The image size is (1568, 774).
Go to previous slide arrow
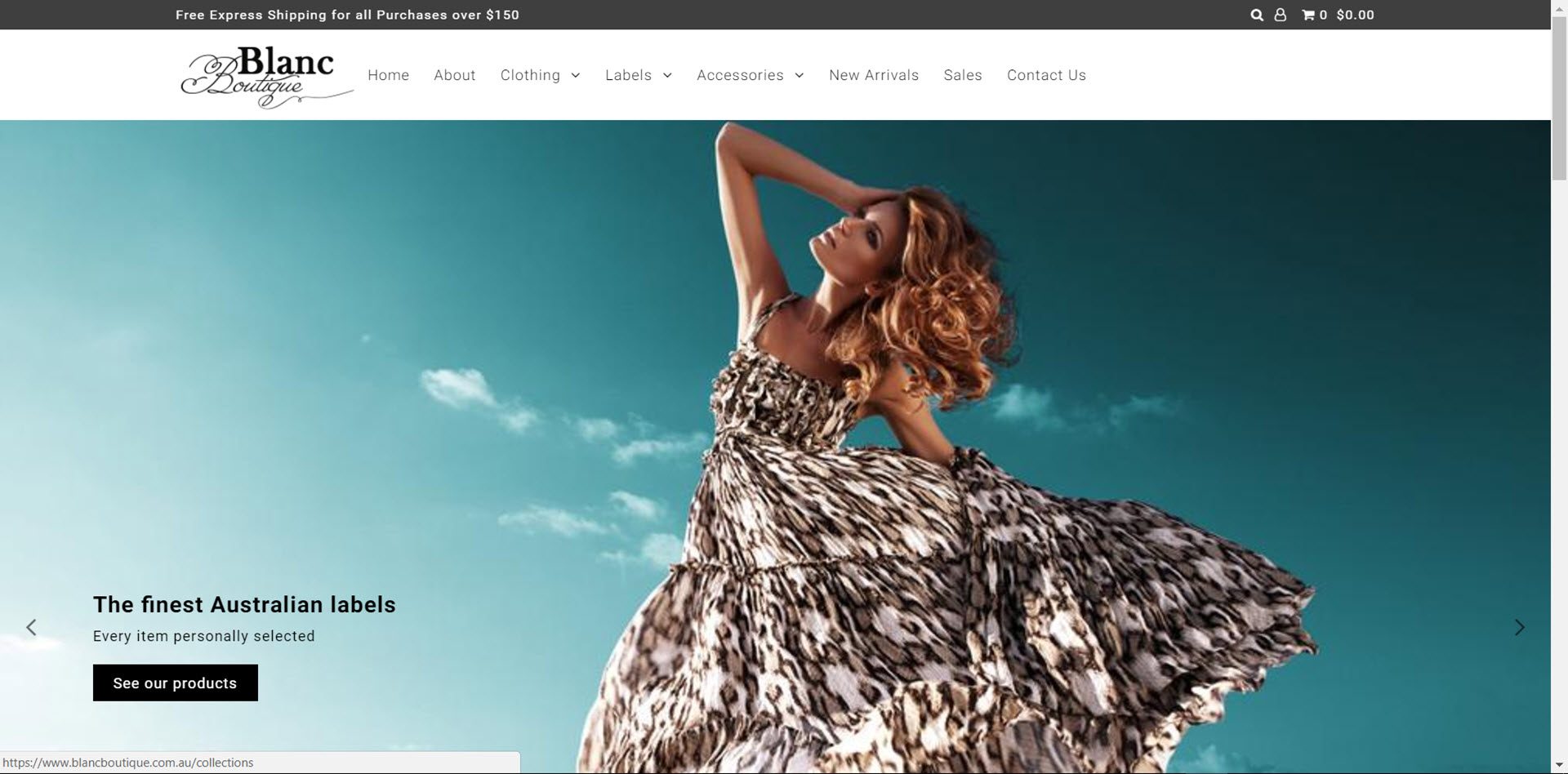[31, 627]
